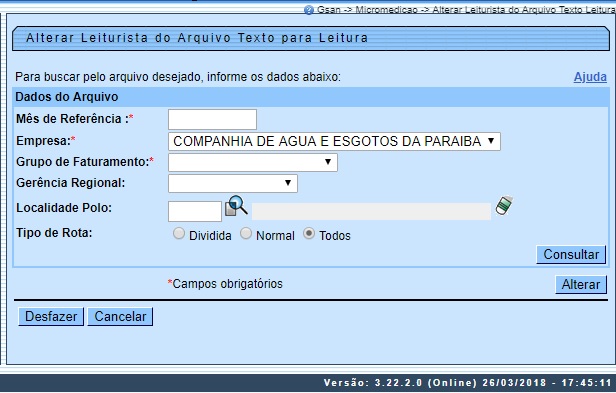Select the Normal route type
The height and width of the screenshot is (393, 616).
[246, 233]
